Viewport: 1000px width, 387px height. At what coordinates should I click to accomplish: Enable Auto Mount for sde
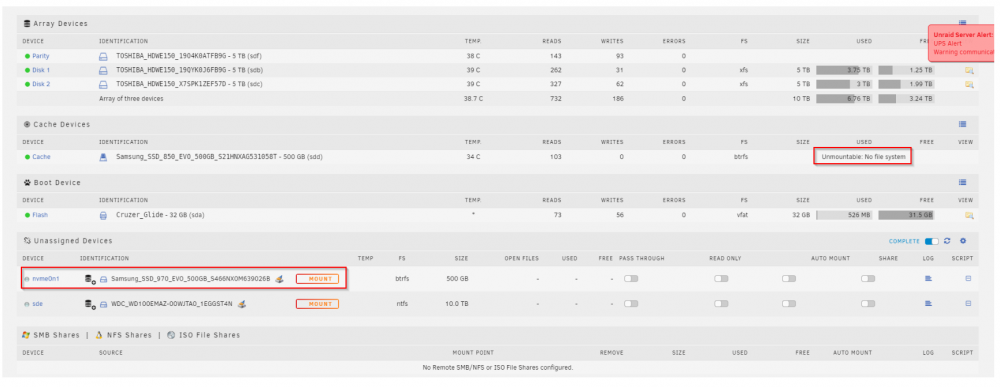[x=789, y=303]
